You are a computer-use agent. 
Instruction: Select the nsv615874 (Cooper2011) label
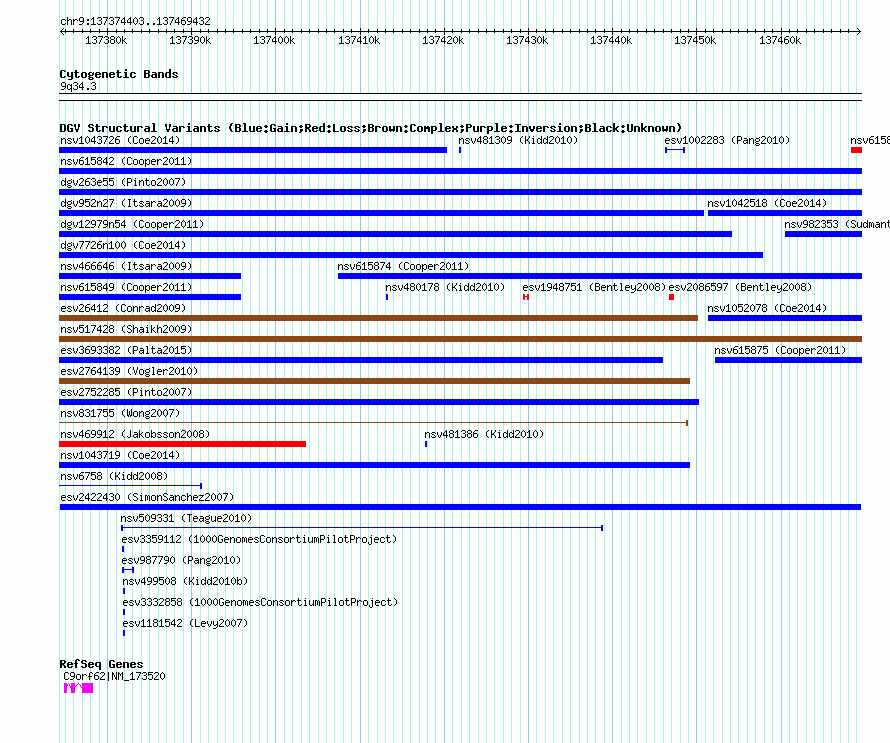(x=403, y=266)
